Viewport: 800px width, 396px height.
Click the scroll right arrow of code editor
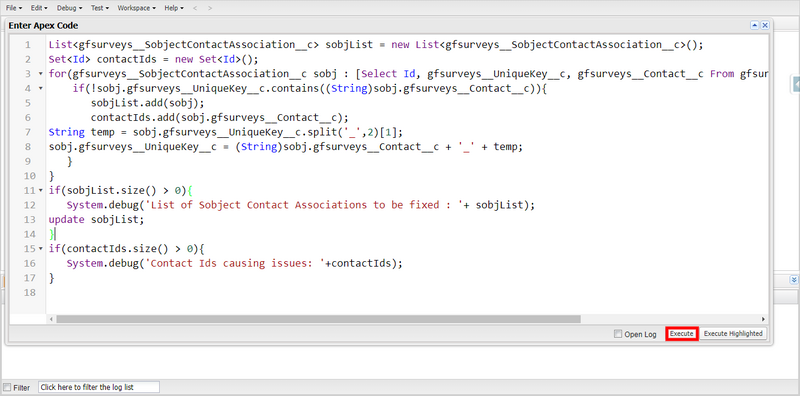[764, 319]
